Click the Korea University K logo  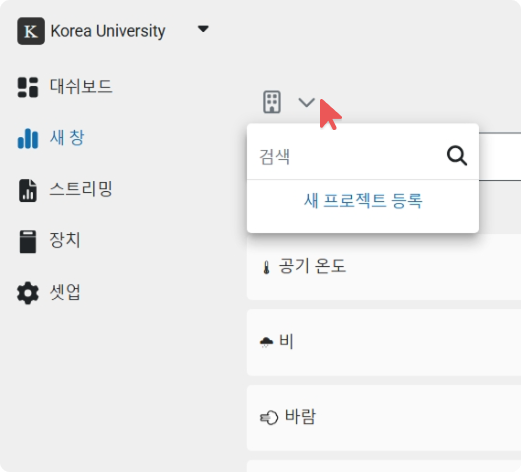pos(31,31)
